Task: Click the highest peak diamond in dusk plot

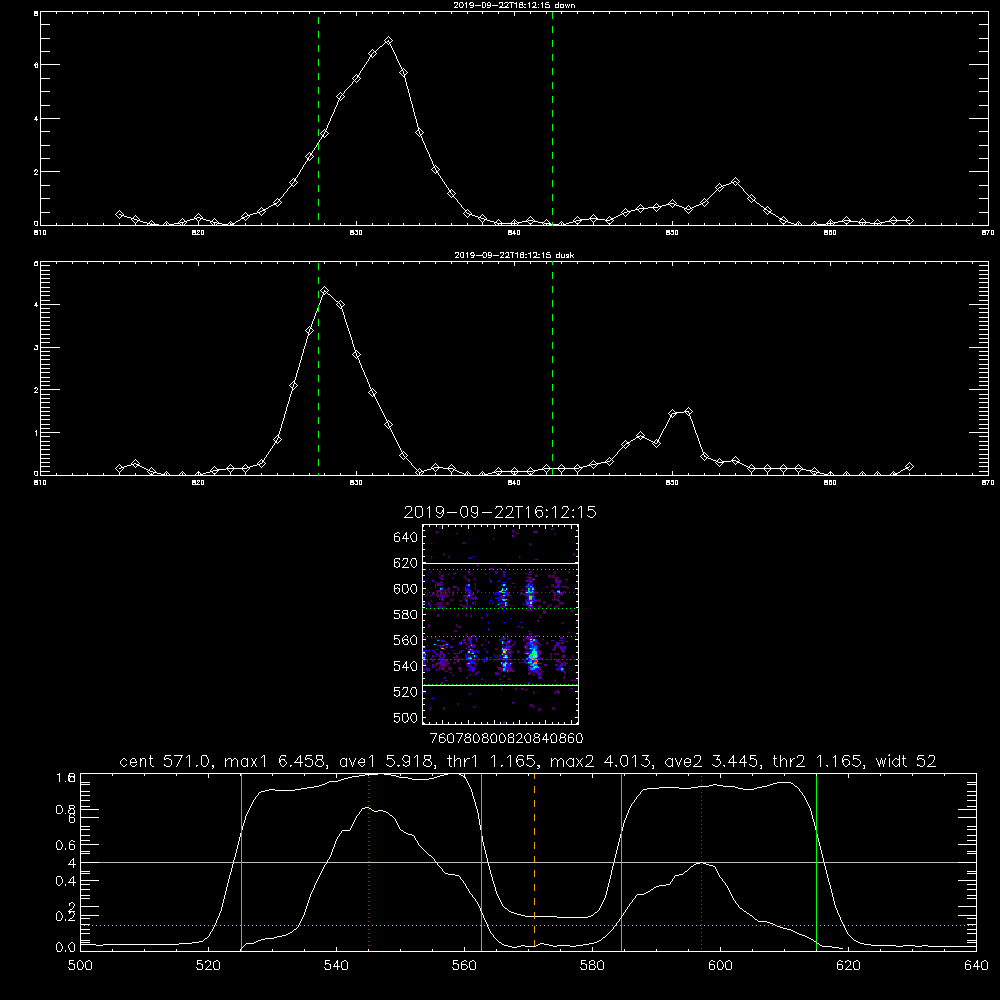Action: [x=325, y=291]
